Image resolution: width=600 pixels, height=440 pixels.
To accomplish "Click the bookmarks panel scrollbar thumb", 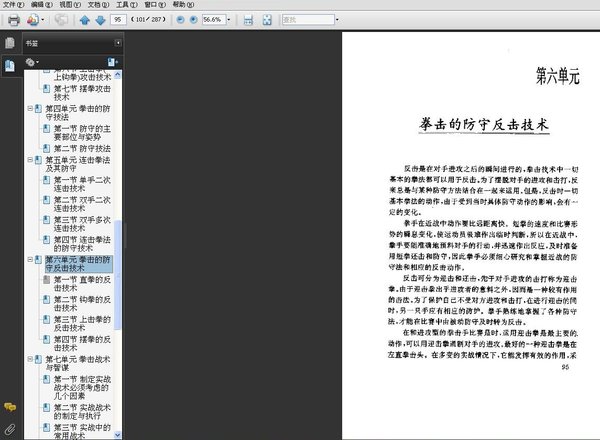I will pyautogui.click(x=117, y=274).
